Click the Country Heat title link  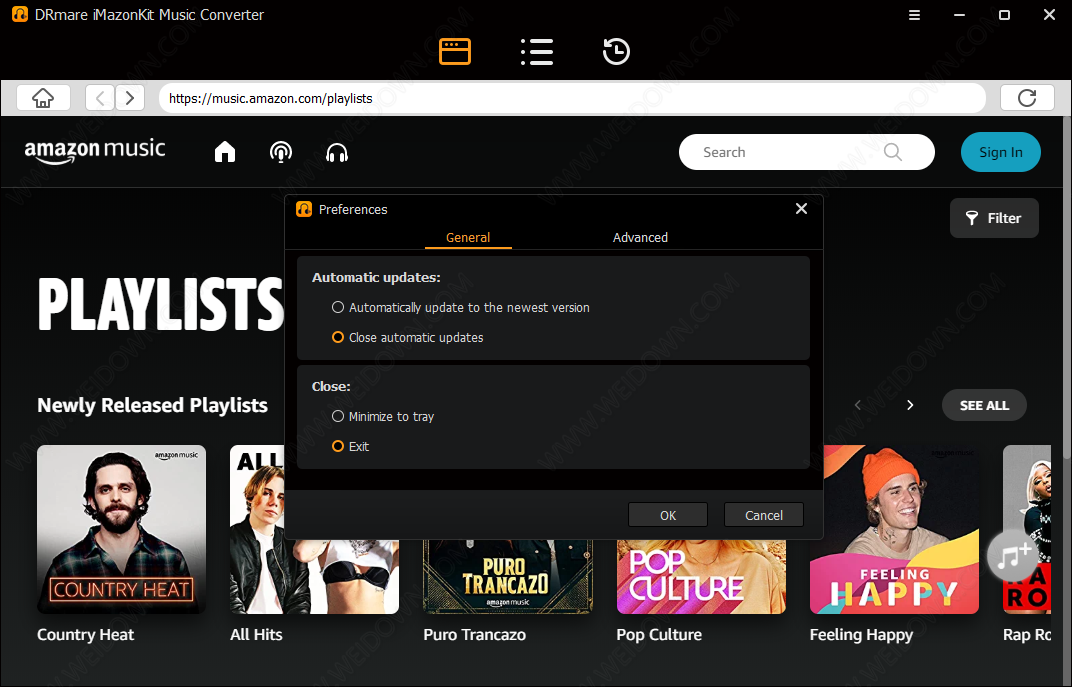coord(85,635)
